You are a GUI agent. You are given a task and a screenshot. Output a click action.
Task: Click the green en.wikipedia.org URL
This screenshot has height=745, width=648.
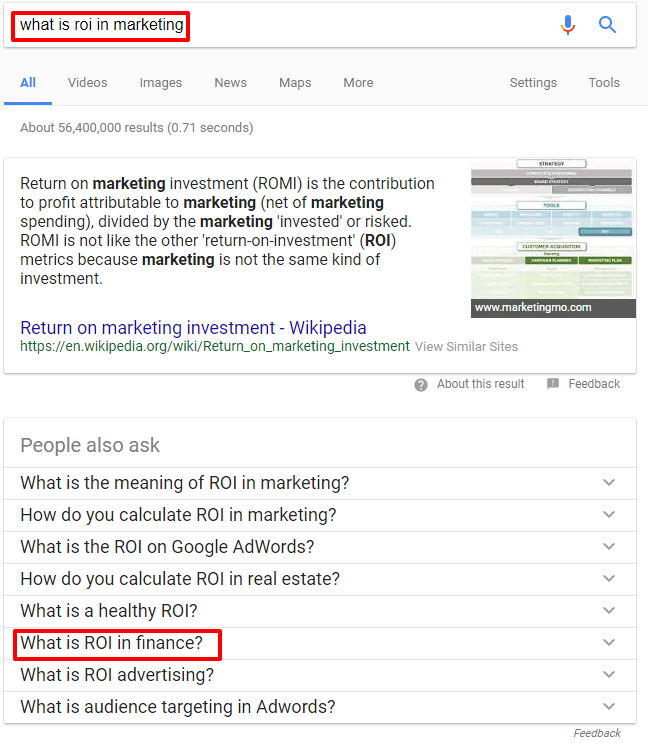(x=215, y=346)
